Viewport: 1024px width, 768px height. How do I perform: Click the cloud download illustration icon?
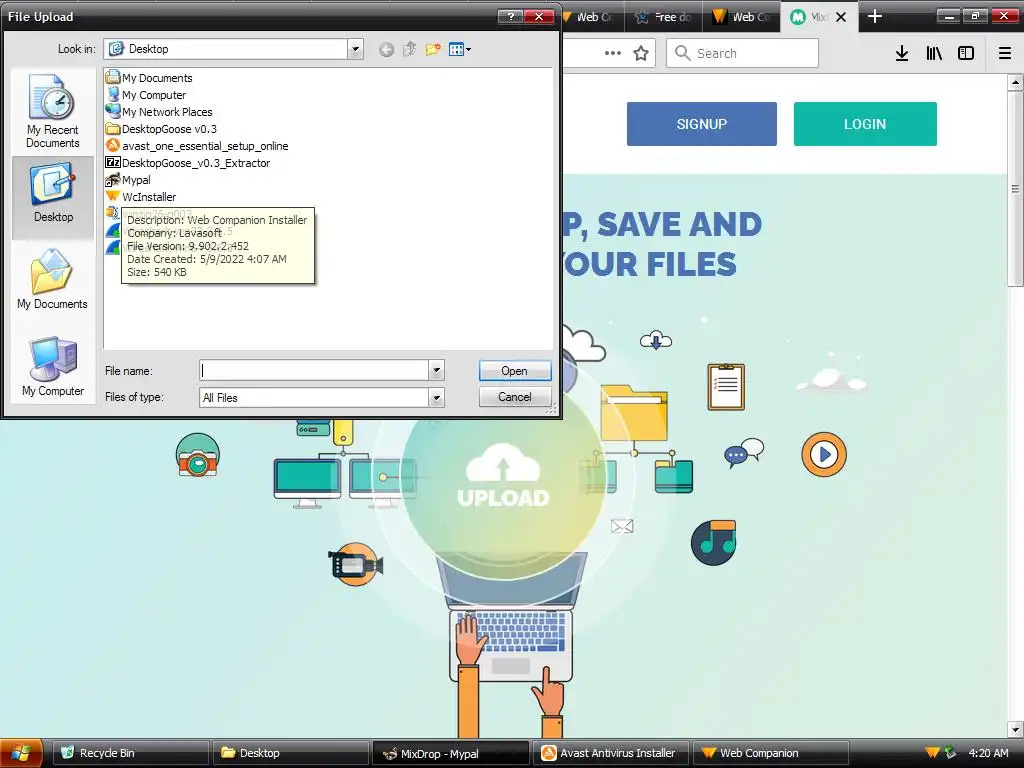[x=656, y=340]
